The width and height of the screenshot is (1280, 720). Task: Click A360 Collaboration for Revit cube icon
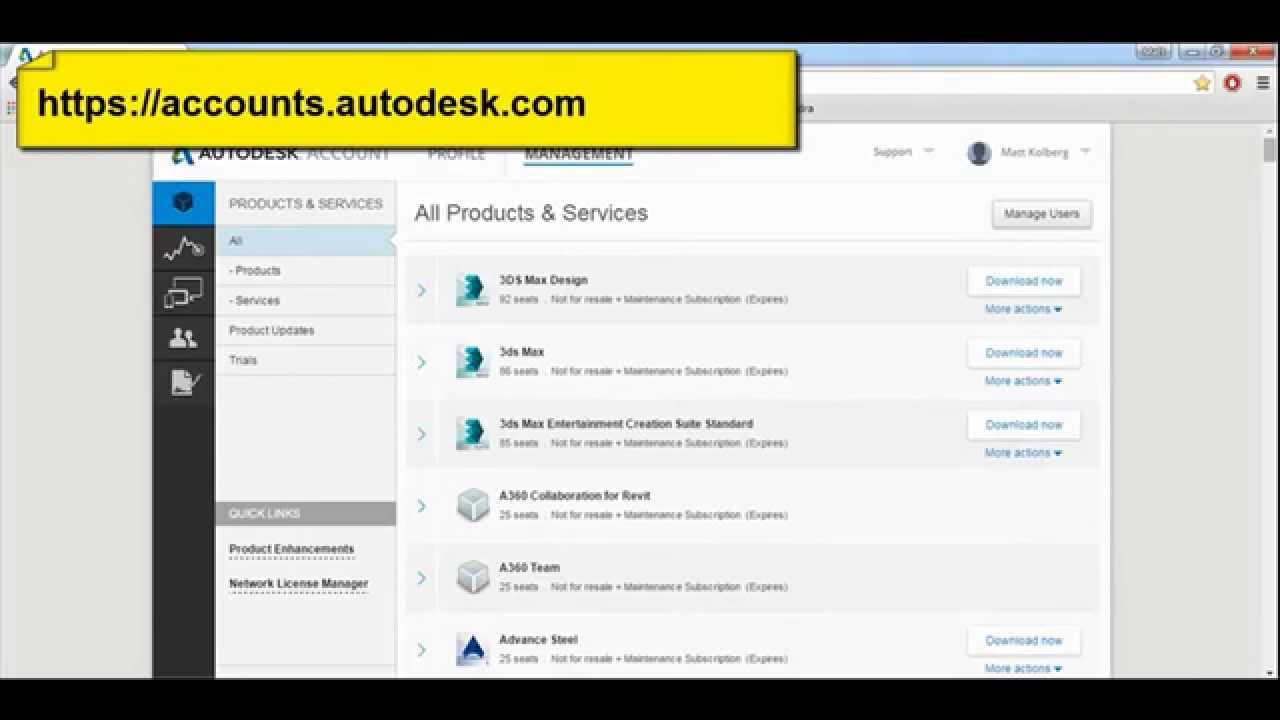point(472,505)
